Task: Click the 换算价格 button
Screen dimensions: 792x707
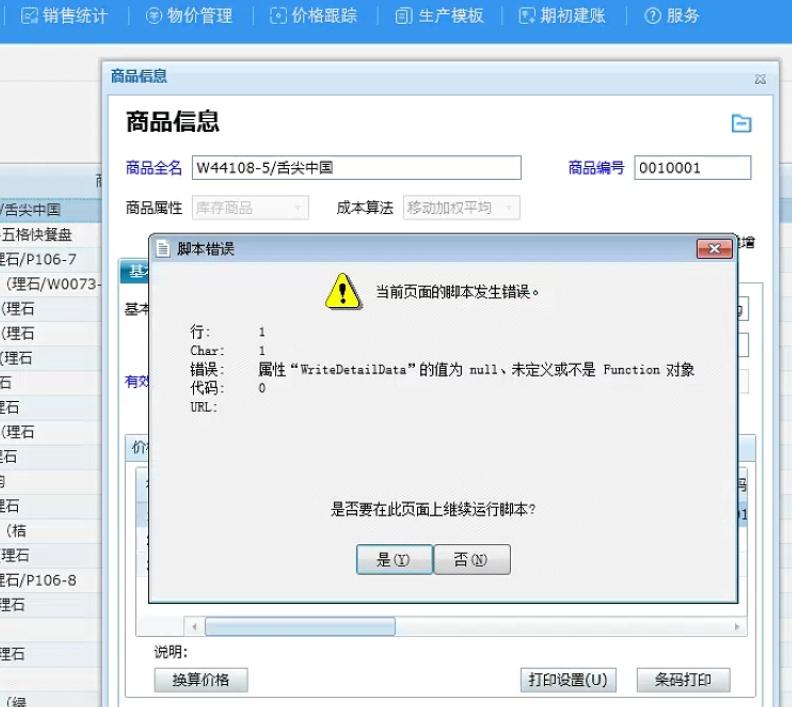Action: [x=201, y=680]
